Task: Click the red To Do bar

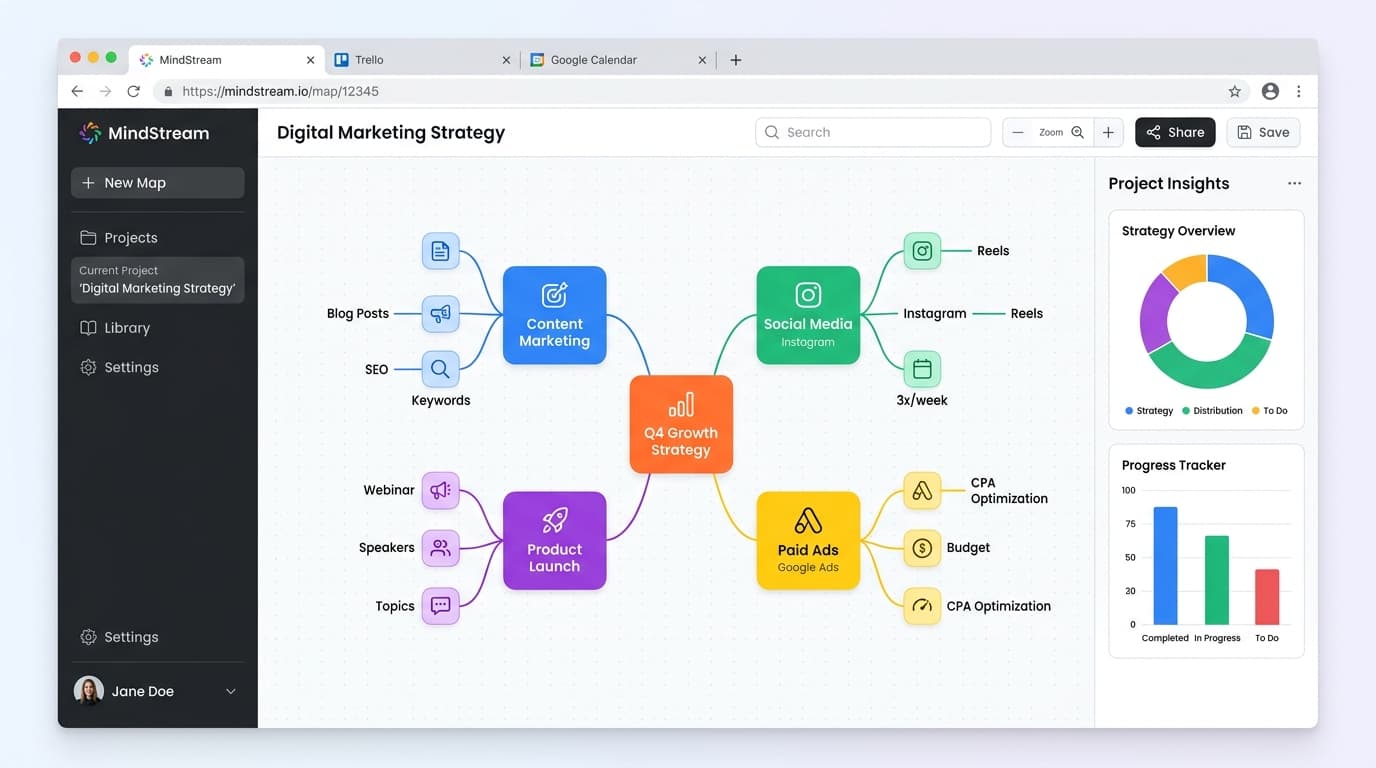Action: (x=1267, y=597)
